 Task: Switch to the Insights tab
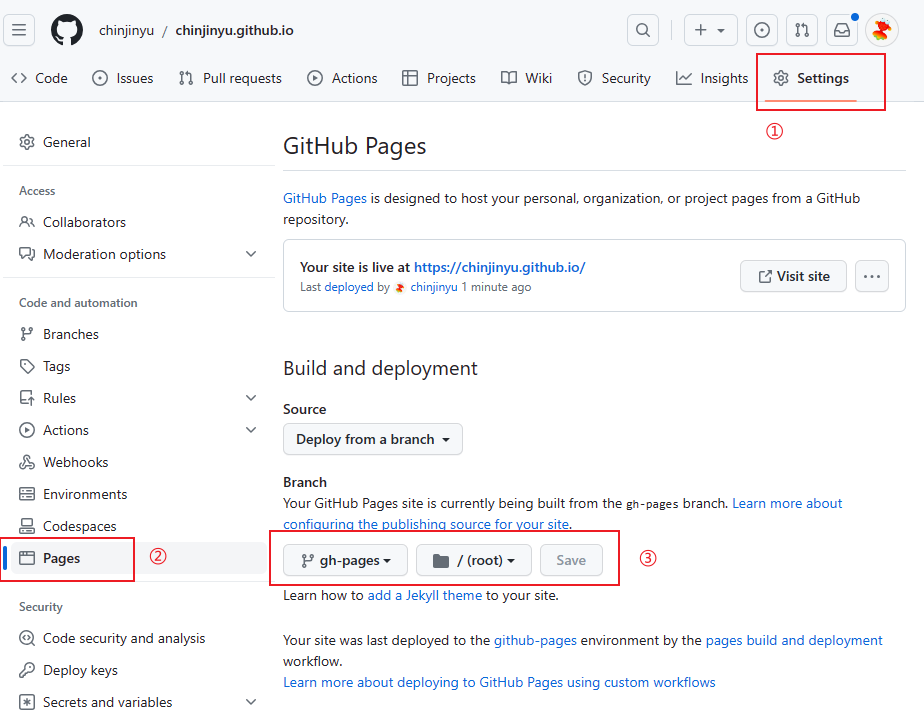[711, 78]
